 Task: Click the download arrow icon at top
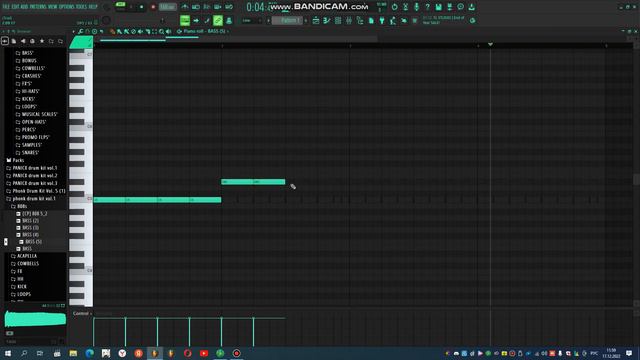(471, 7)
